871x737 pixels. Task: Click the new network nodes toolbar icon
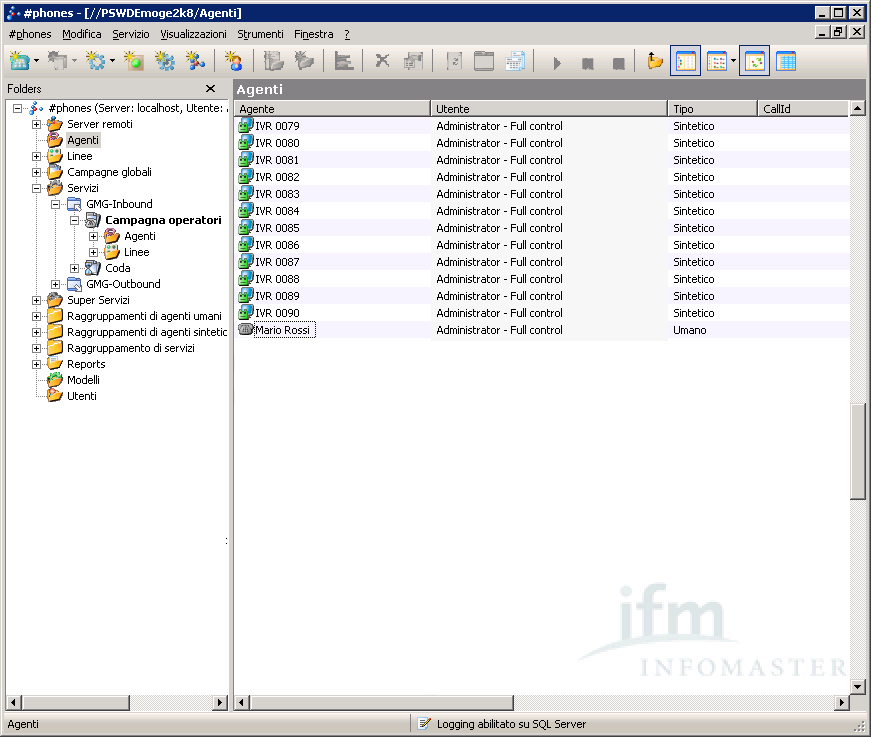click(x=195, y=61)
